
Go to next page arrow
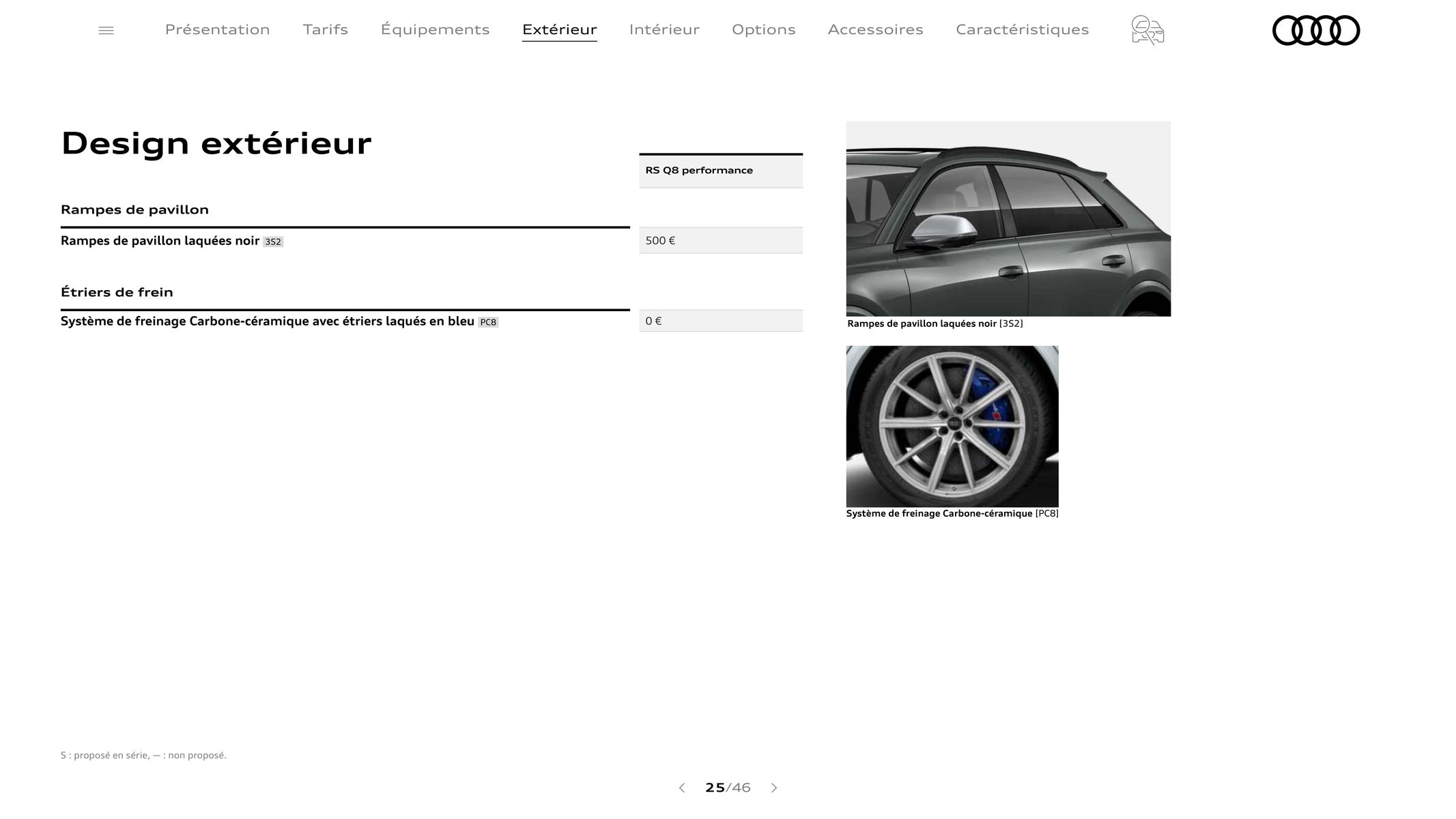click(x=774, y=788)
